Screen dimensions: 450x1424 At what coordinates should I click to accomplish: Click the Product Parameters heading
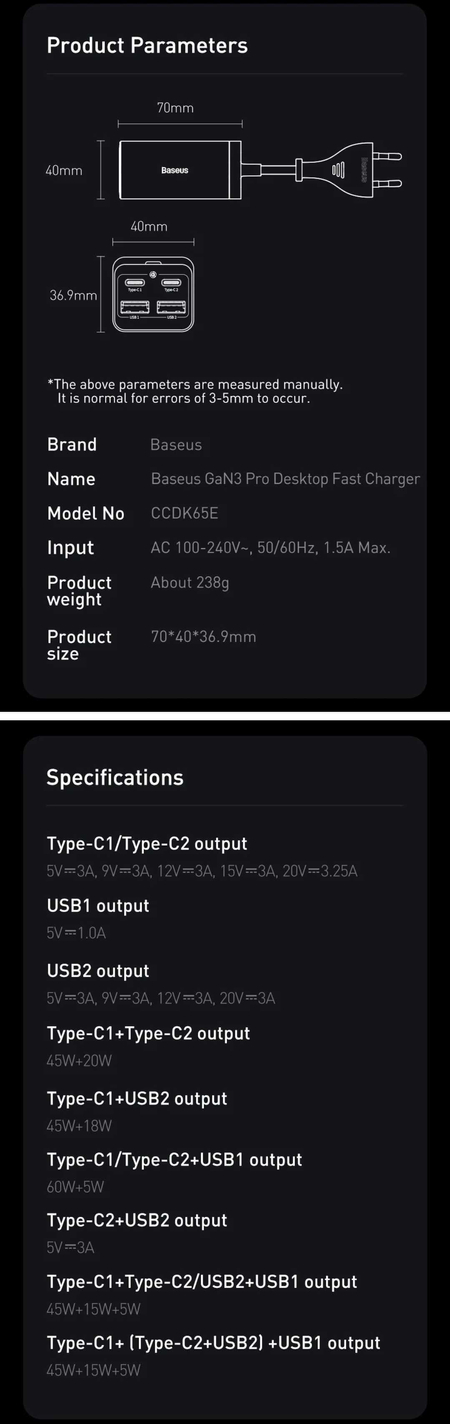pos(147,45)
